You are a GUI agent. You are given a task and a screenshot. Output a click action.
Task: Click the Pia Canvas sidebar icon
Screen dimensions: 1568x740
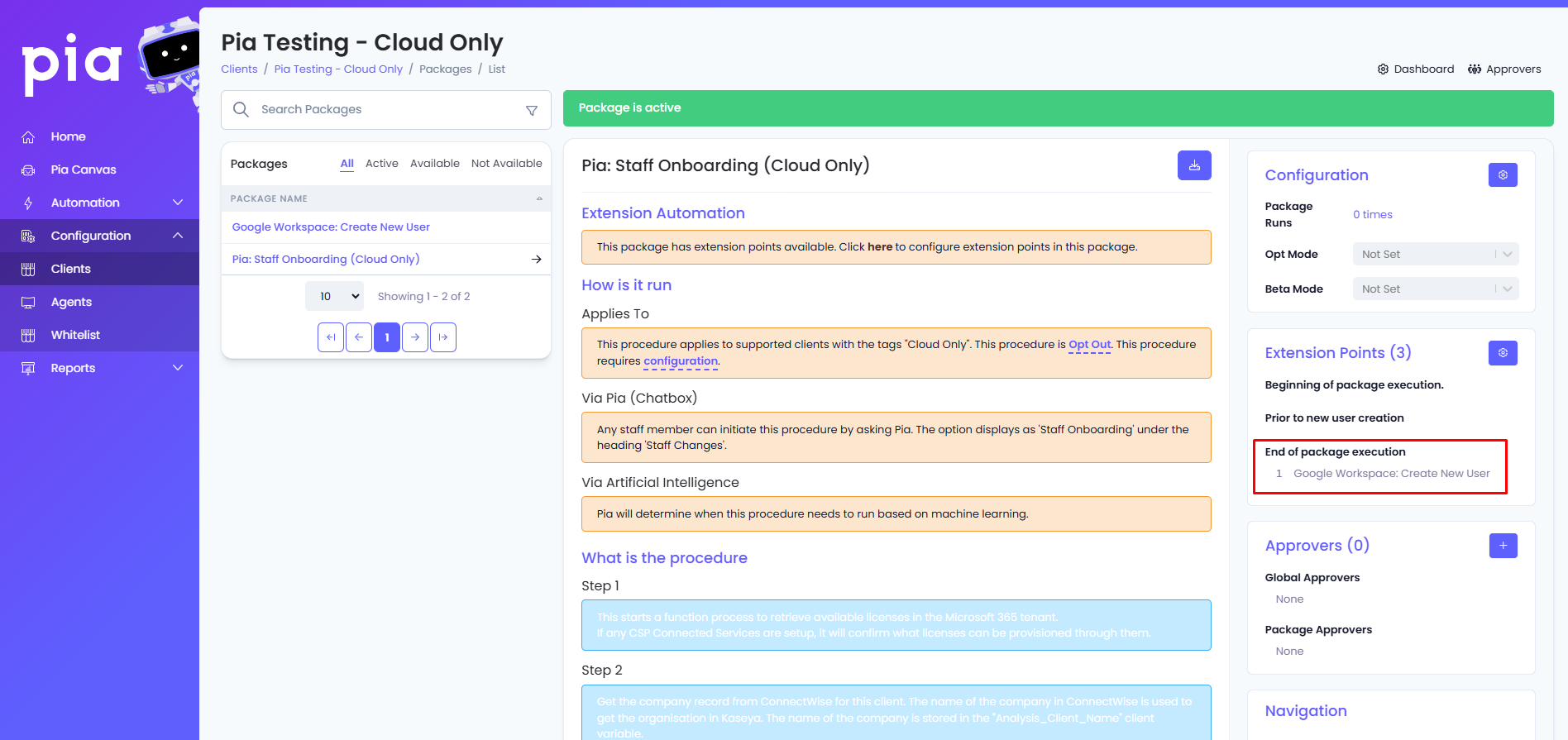[x=28, y=170]
